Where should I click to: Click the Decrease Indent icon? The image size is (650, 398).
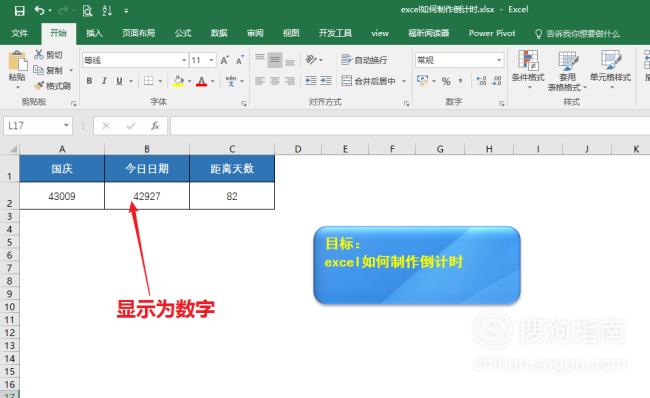[x=311, y=81]
